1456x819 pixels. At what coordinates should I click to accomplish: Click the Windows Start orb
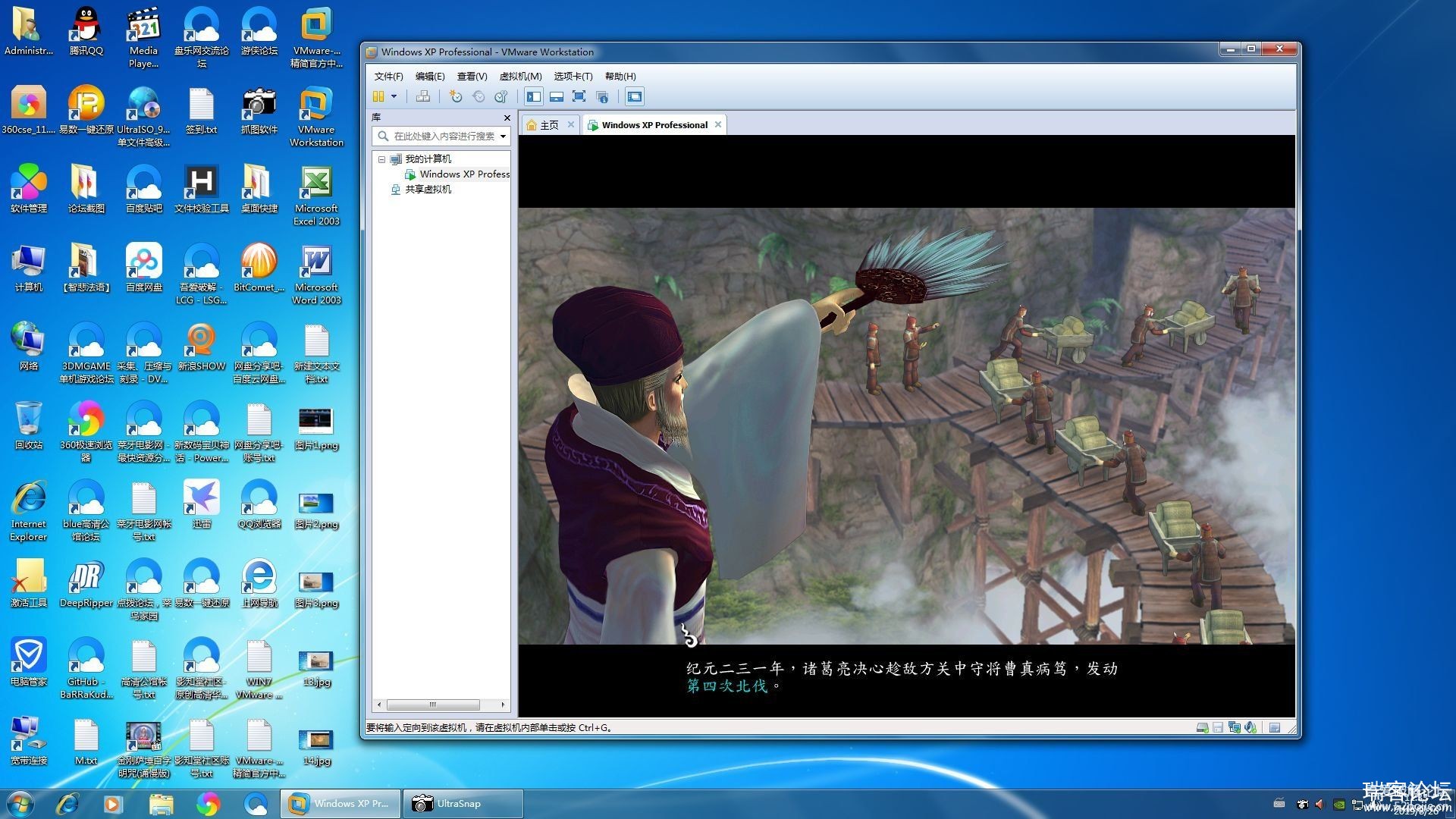click(x=20, y=803)
